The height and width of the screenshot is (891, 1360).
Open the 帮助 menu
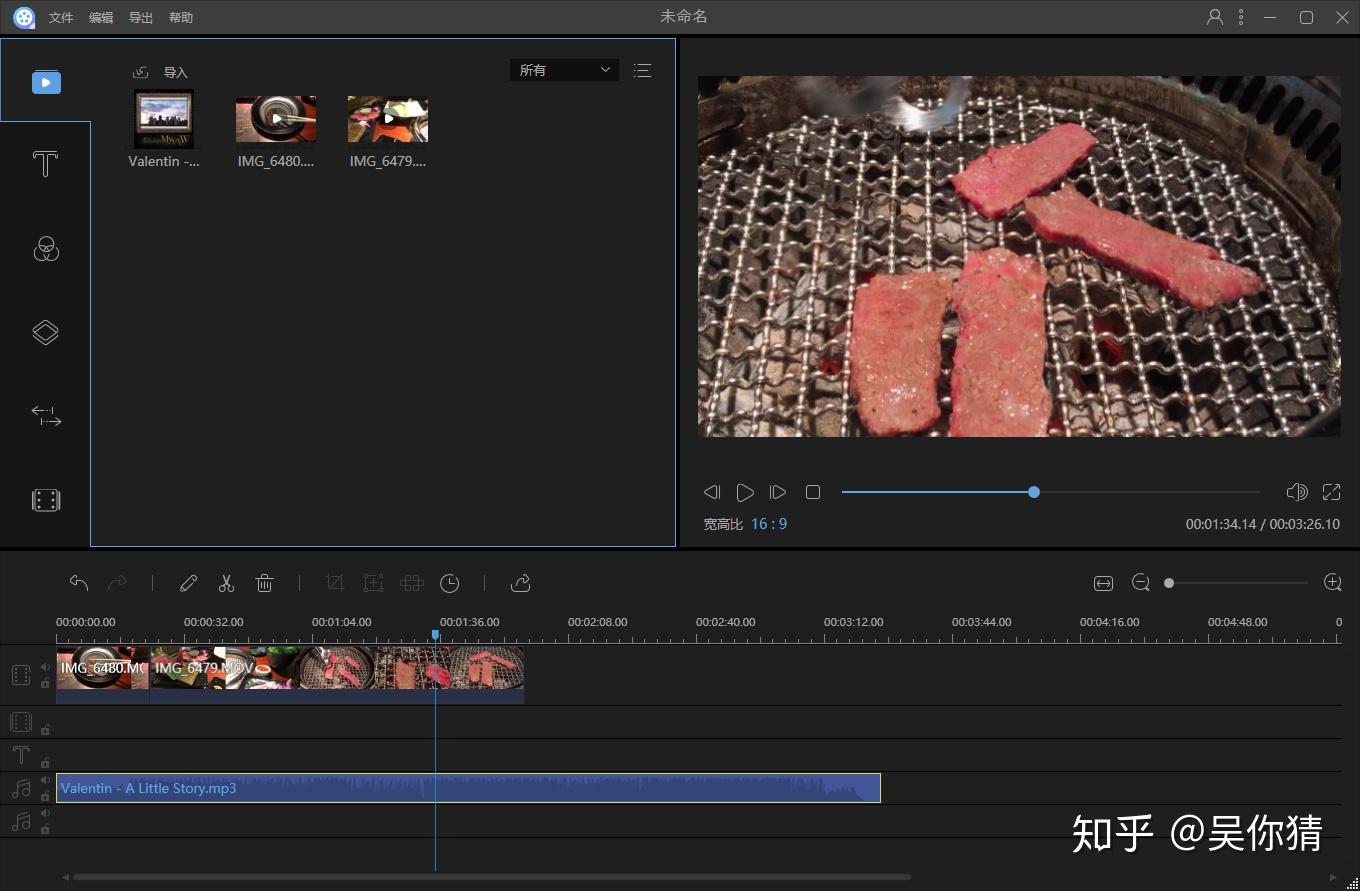(x=181, y=18)
